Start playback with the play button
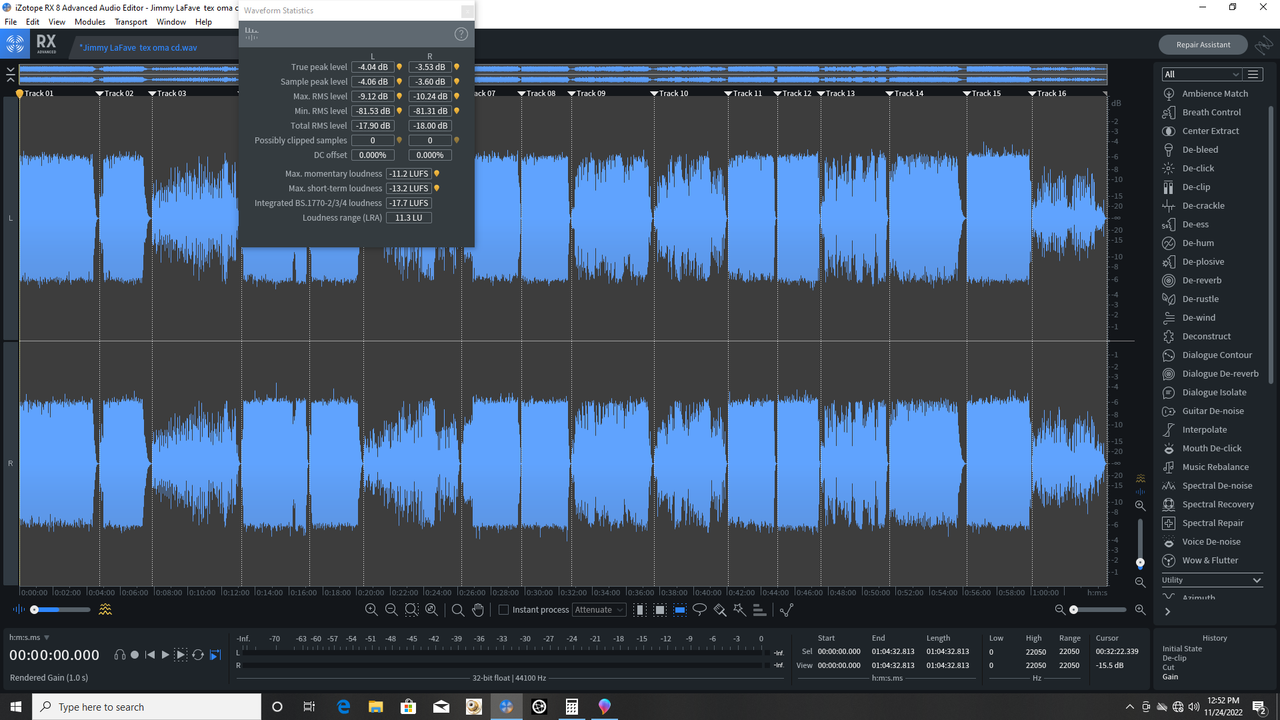1280x720 pixels. click(165, 655)
